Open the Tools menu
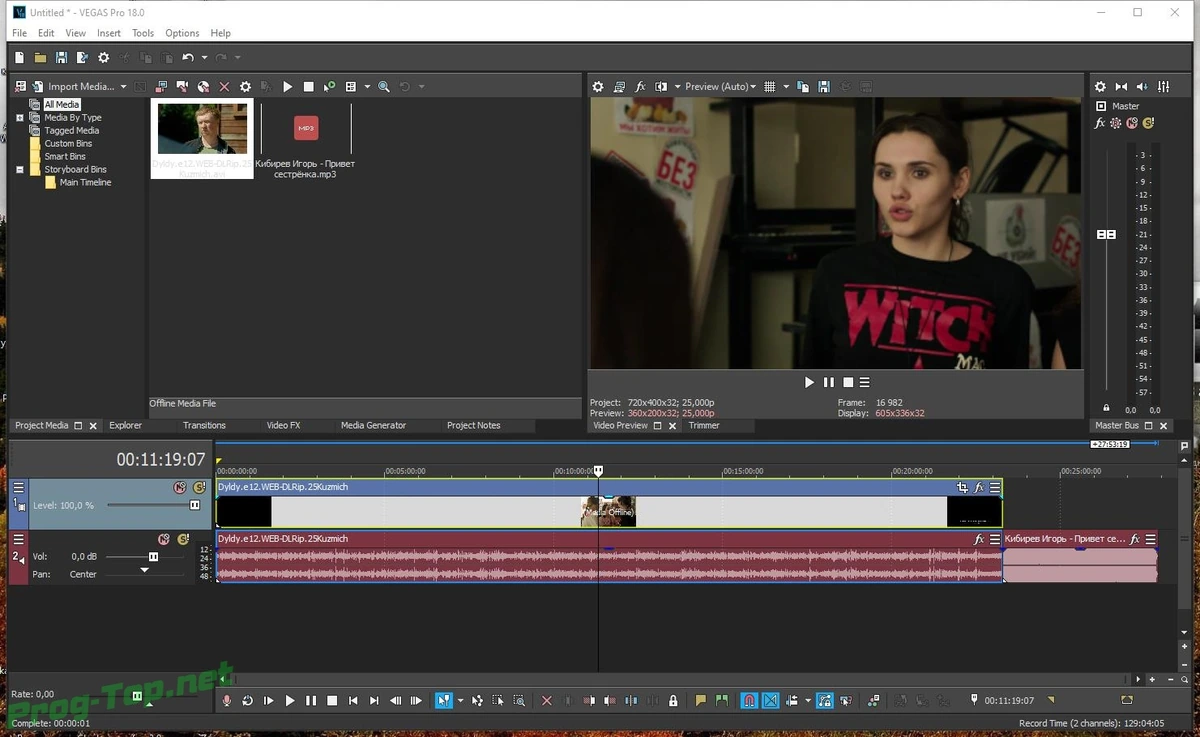 (x=143, y=33)
